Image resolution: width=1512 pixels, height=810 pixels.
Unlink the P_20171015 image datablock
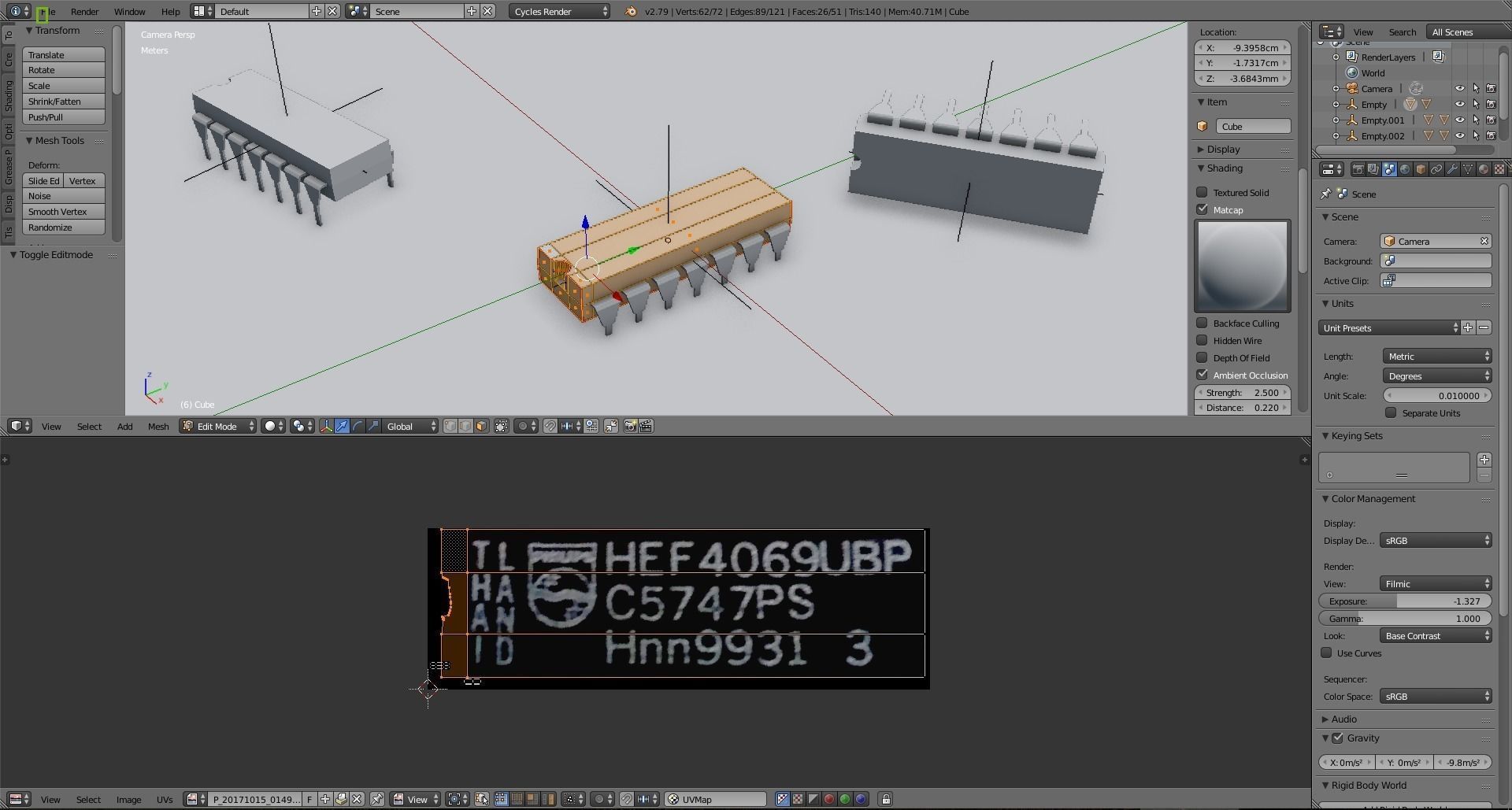[357, 799]
